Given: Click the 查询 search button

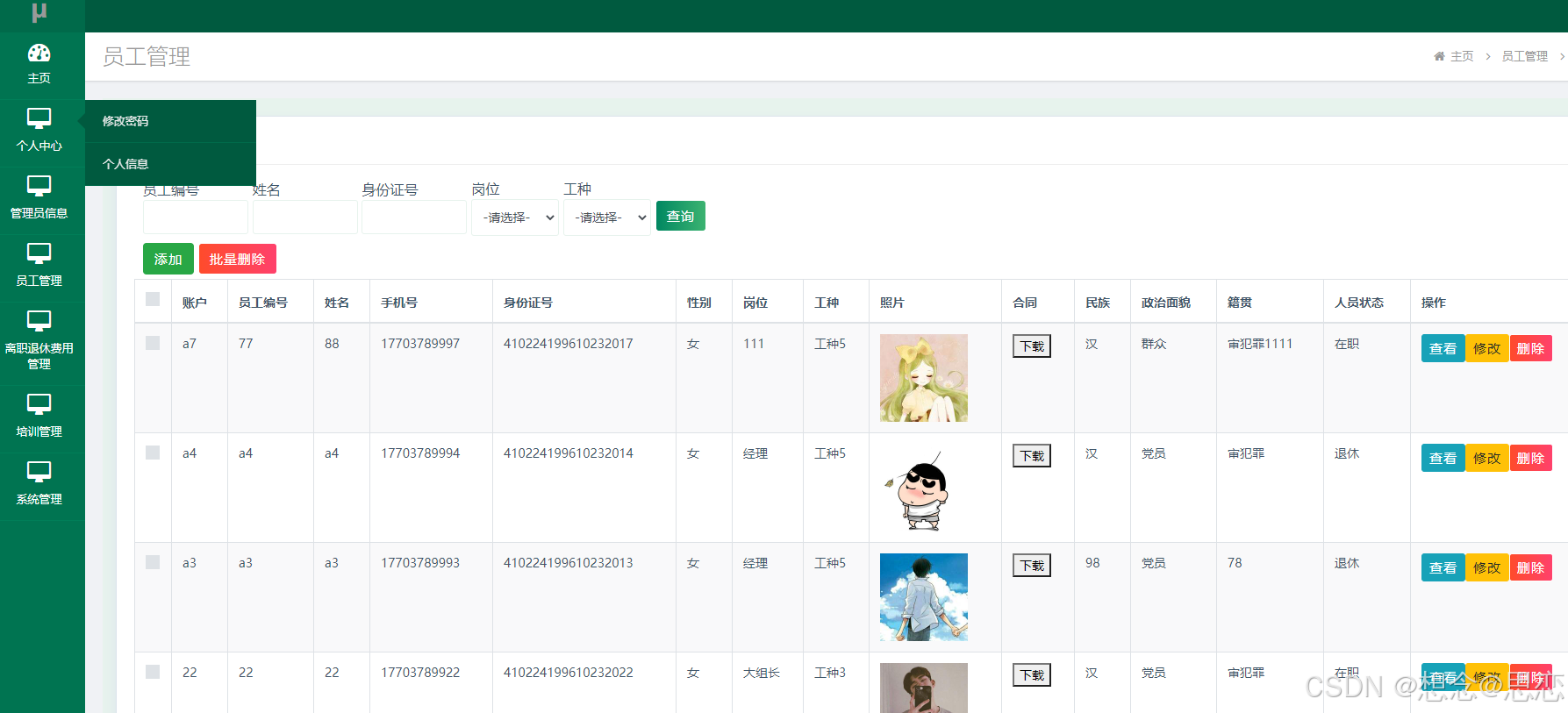Looking at the screenshot, I should 680,216.
